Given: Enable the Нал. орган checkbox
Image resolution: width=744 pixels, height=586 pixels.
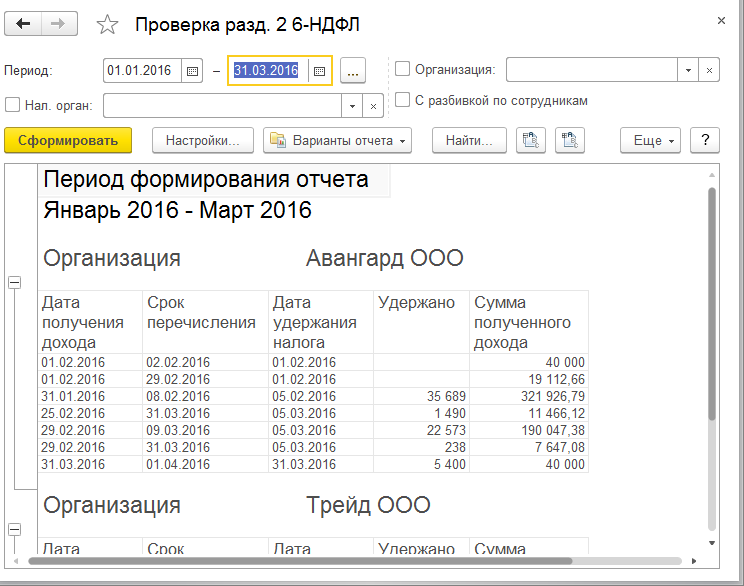Looking at the screenshot, I should [13, 105].
